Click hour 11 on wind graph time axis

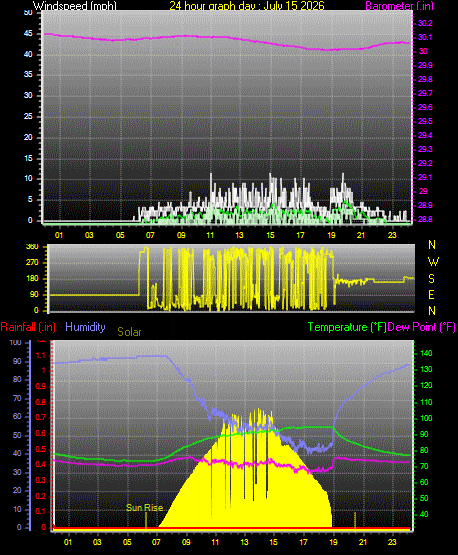[x=210, y=235]
